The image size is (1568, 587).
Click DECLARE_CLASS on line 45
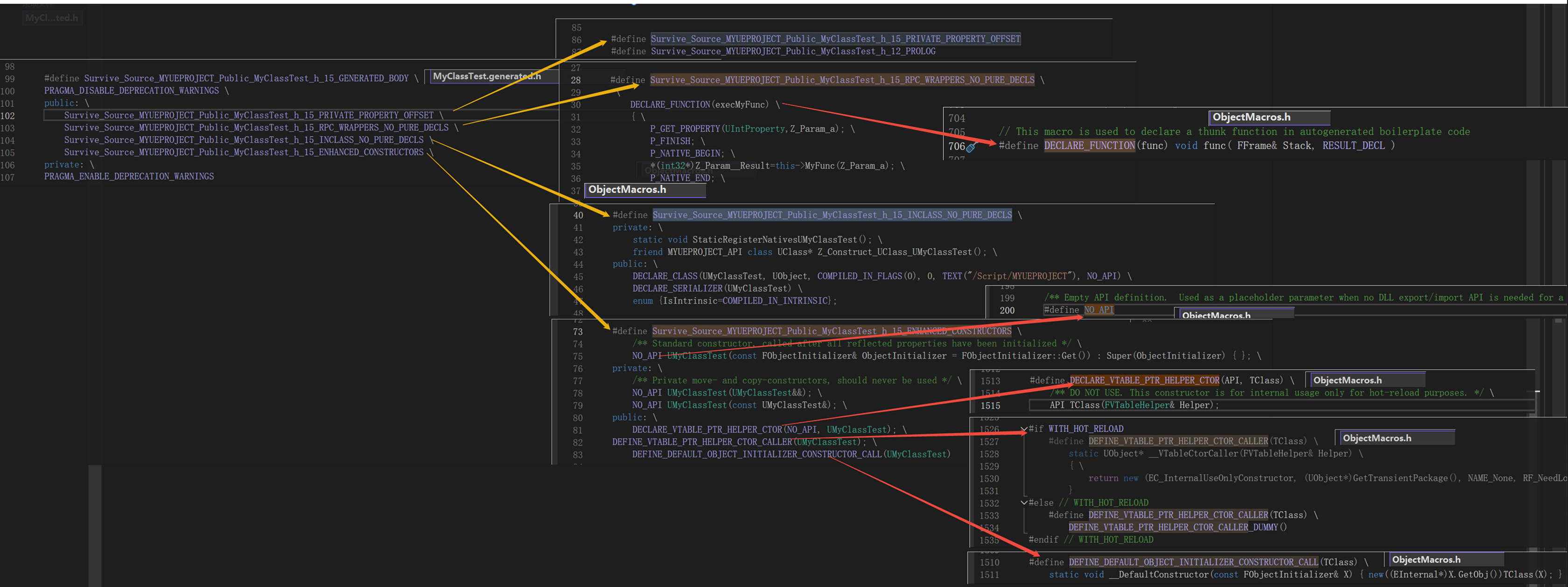(x=665, y=276)
